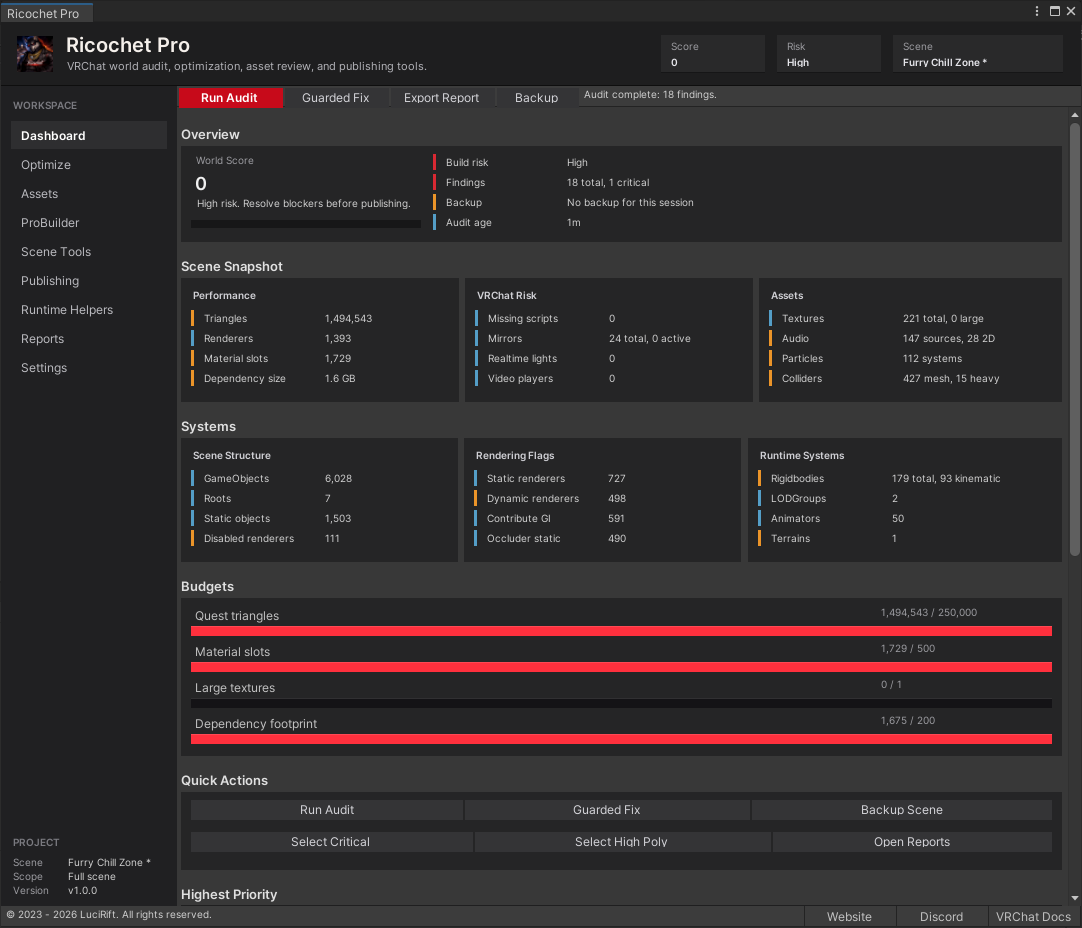Click the Risk High box in header
This screenshot has width=1082, height=928.
829,54
